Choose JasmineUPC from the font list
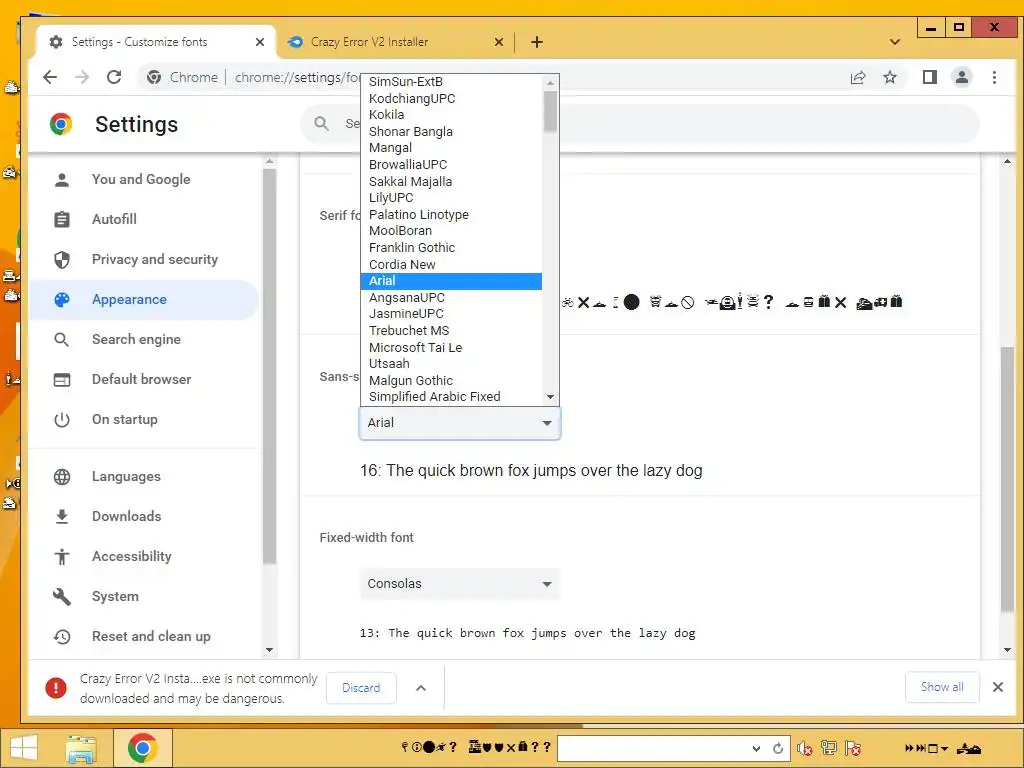The height and width of the screenshot is (768, 1024). (451, 313)
